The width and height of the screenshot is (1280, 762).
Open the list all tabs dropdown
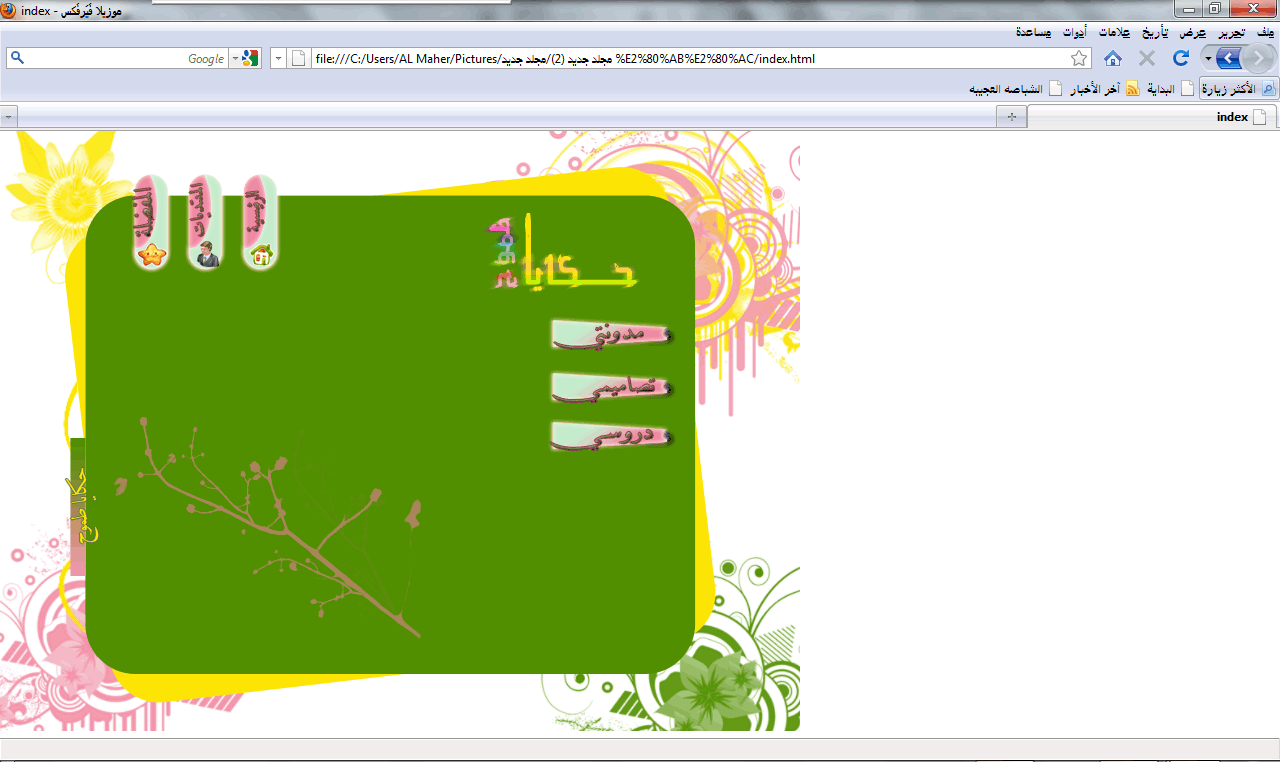9,117
